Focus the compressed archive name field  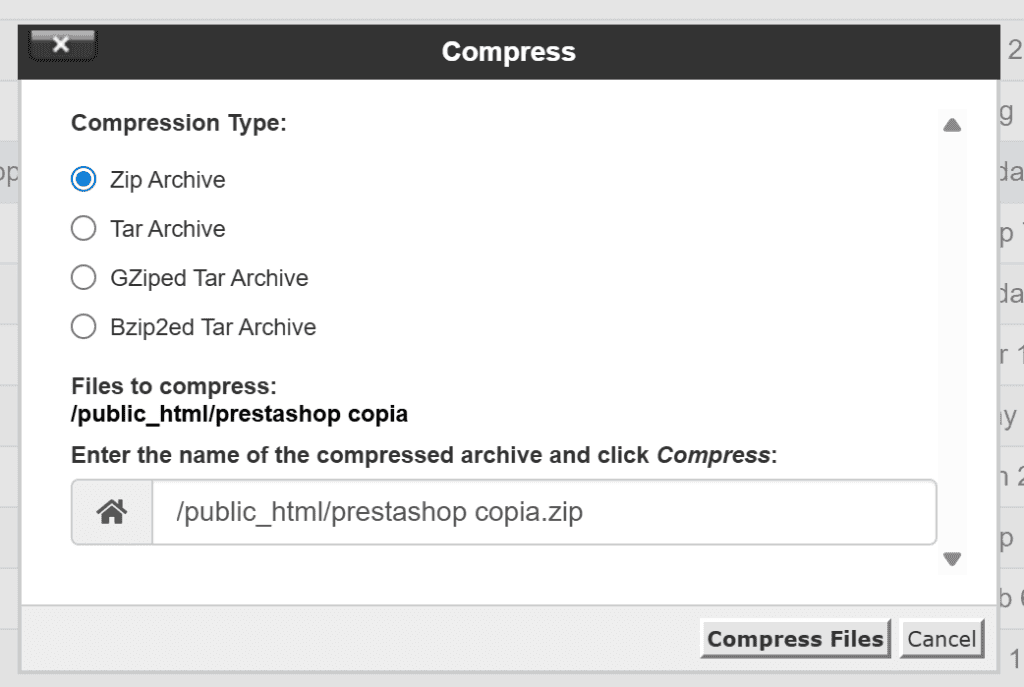coord(543,513)
